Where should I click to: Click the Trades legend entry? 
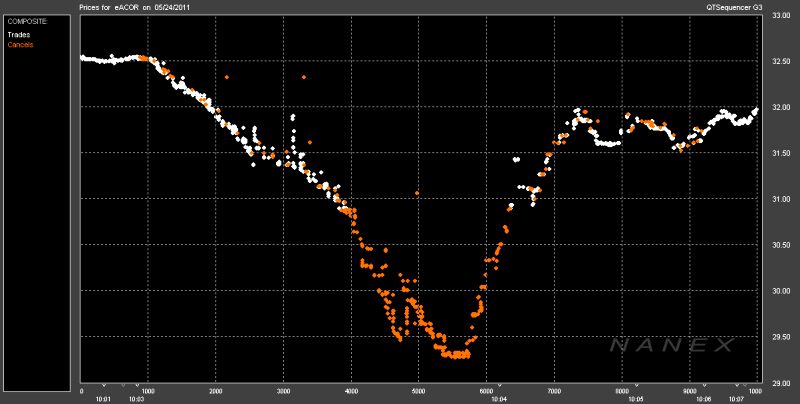18,35
